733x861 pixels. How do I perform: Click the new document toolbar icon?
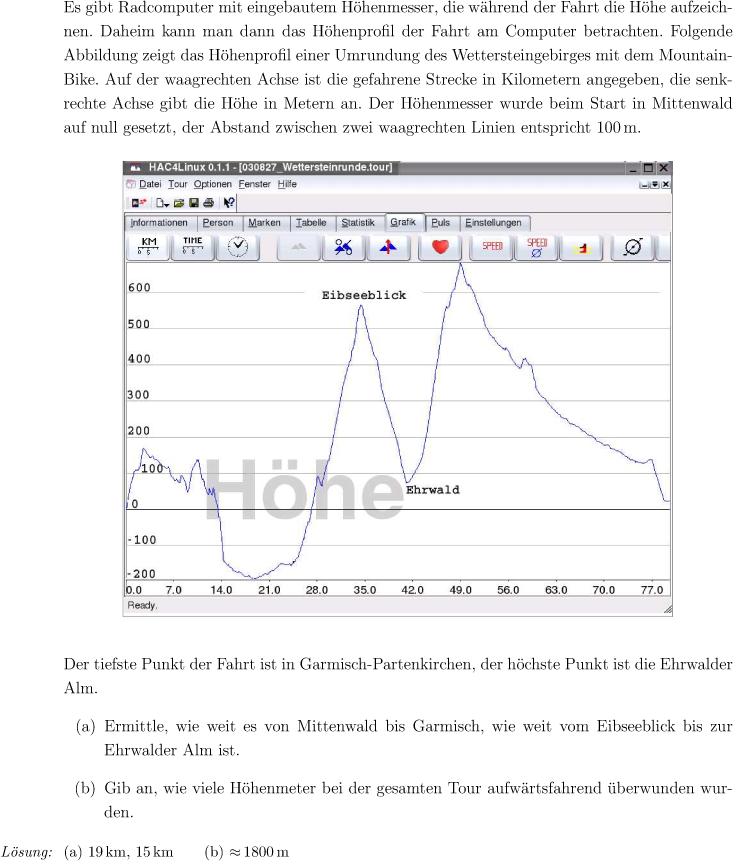coord(162,203)
